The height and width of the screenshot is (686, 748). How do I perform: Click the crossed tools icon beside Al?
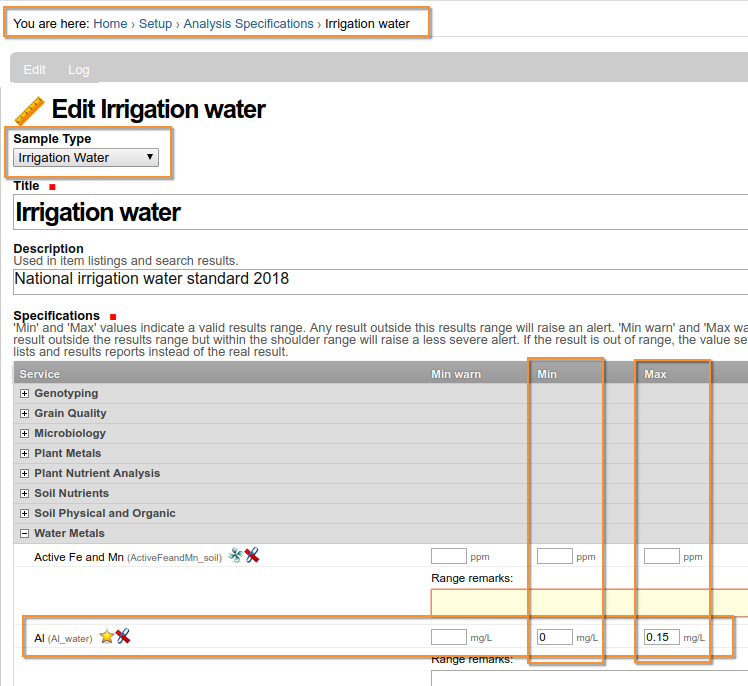click(x=123, y=636)
